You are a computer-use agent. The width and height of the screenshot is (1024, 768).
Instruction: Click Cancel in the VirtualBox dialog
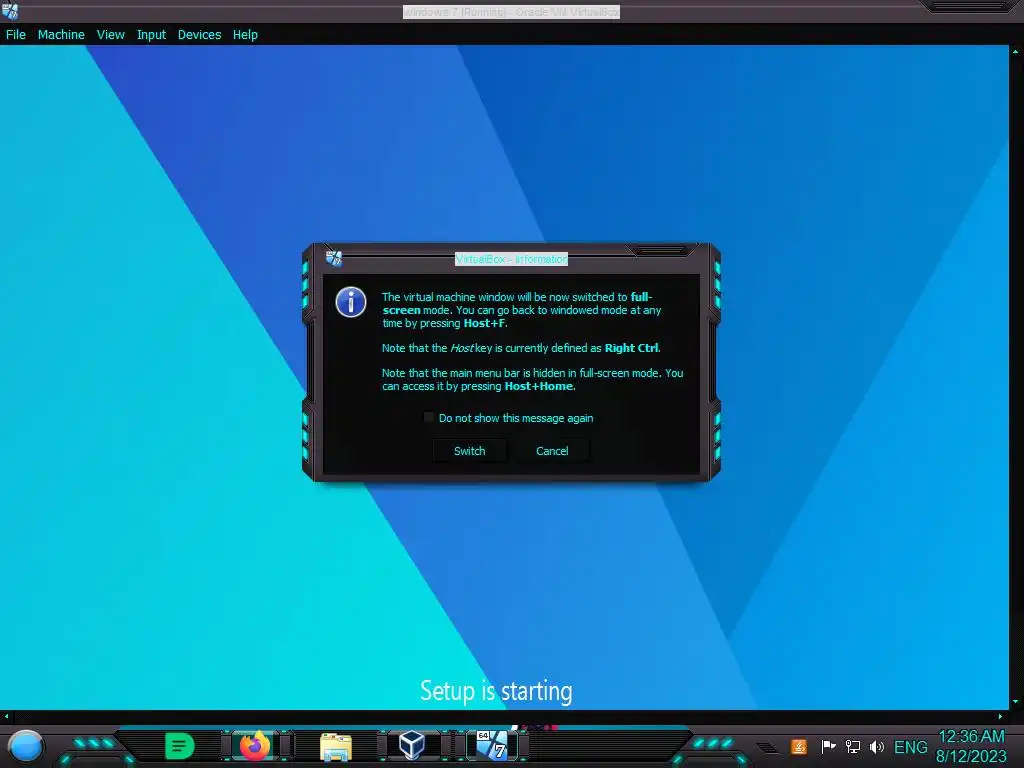coord(552,451)
